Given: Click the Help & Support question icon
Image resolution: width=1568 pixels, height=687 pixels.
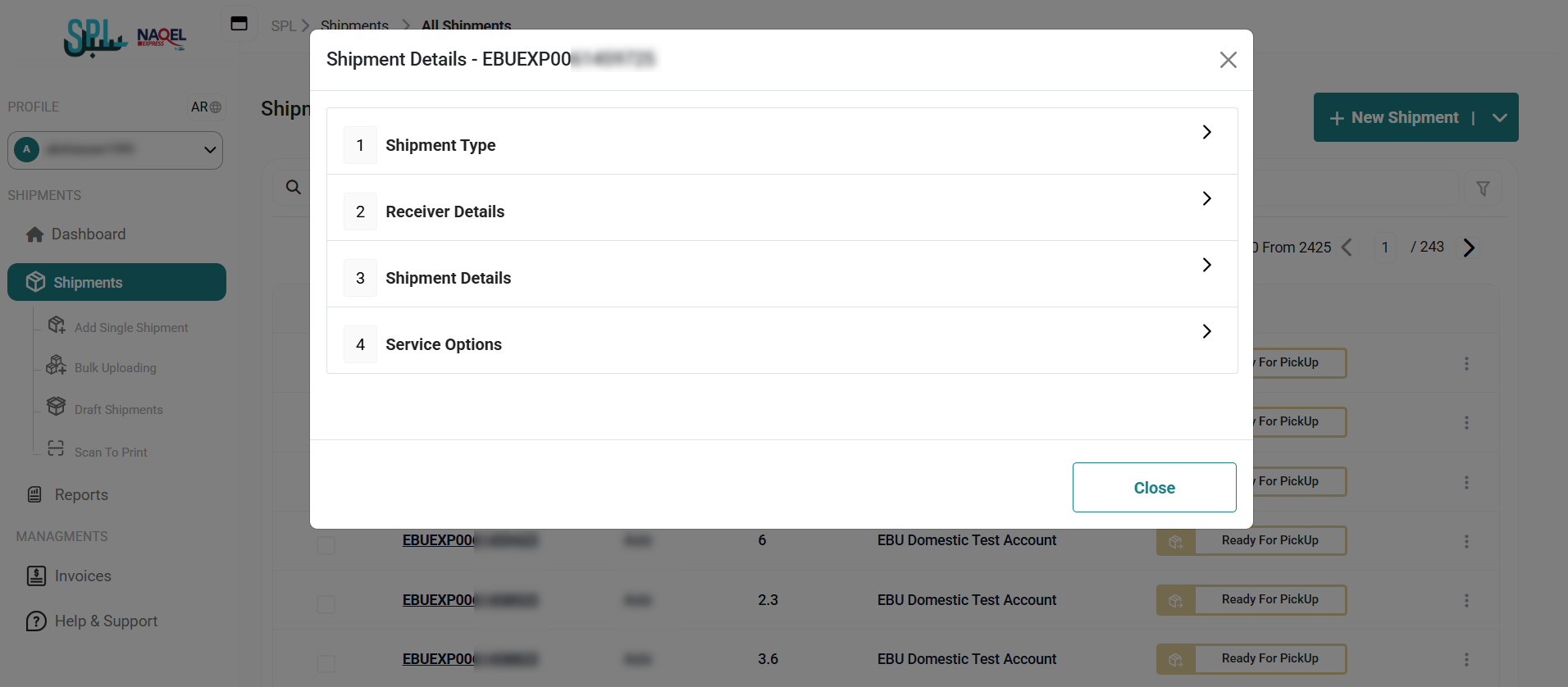Looking at the screenshot, I should pos(36,621).
